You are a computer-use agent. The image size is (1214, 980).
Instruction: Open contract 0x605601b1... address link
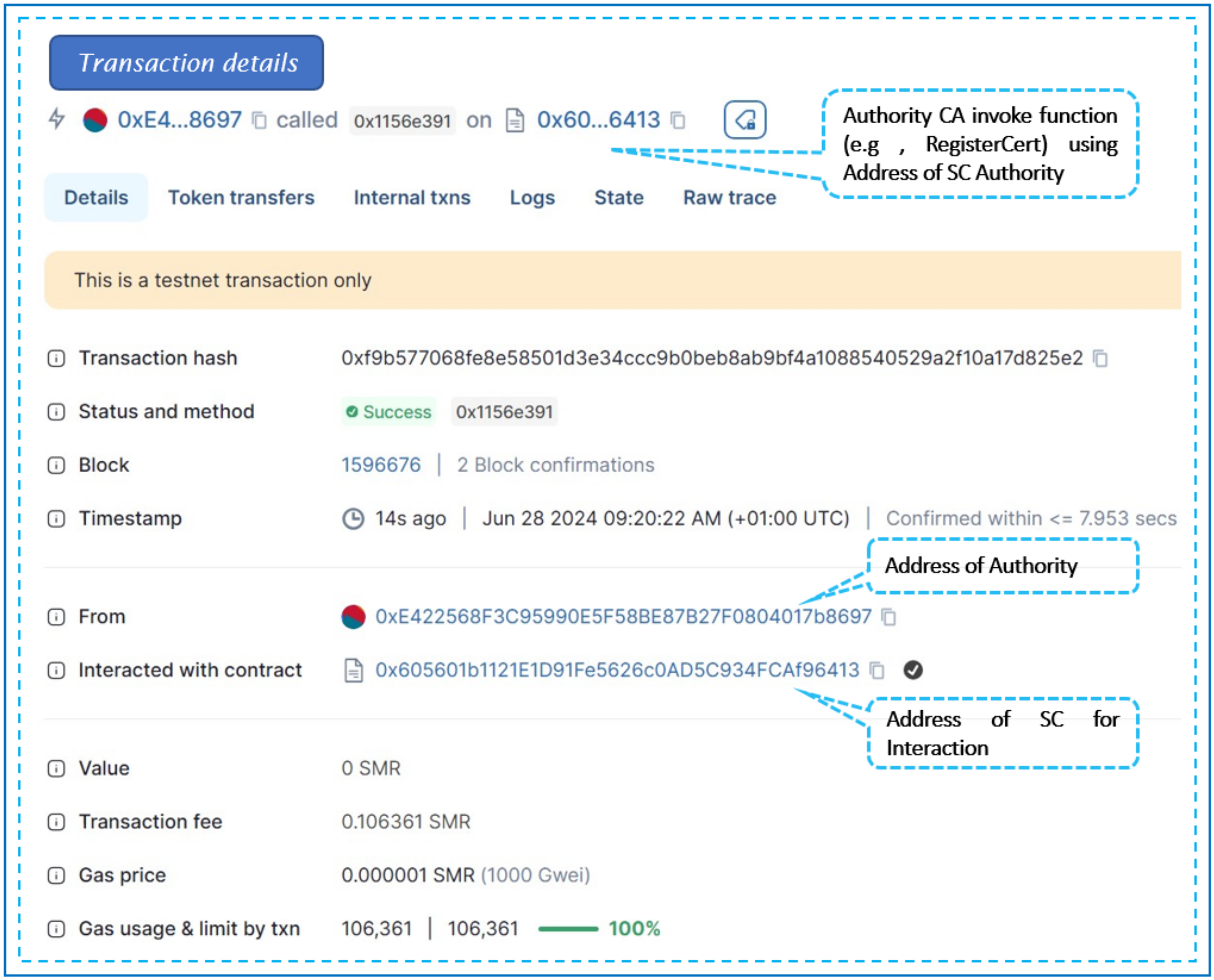pos(617,671)
